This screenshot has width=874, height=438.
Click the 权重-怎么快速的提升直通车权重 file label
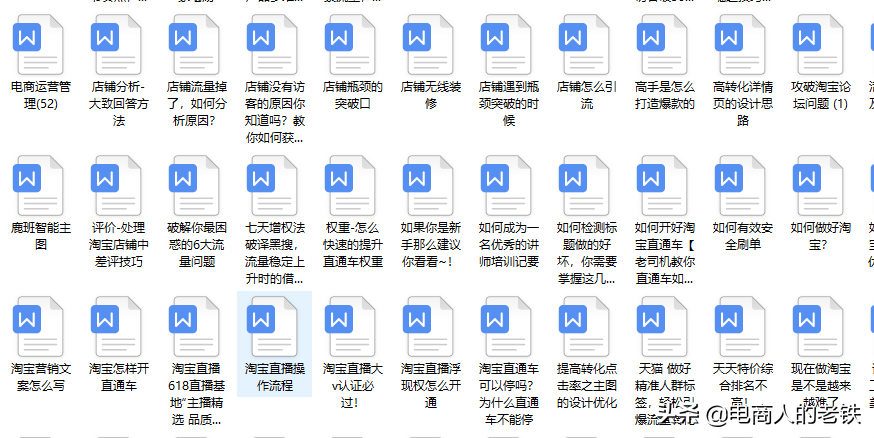pyautogui.click(x=351, y=245)
